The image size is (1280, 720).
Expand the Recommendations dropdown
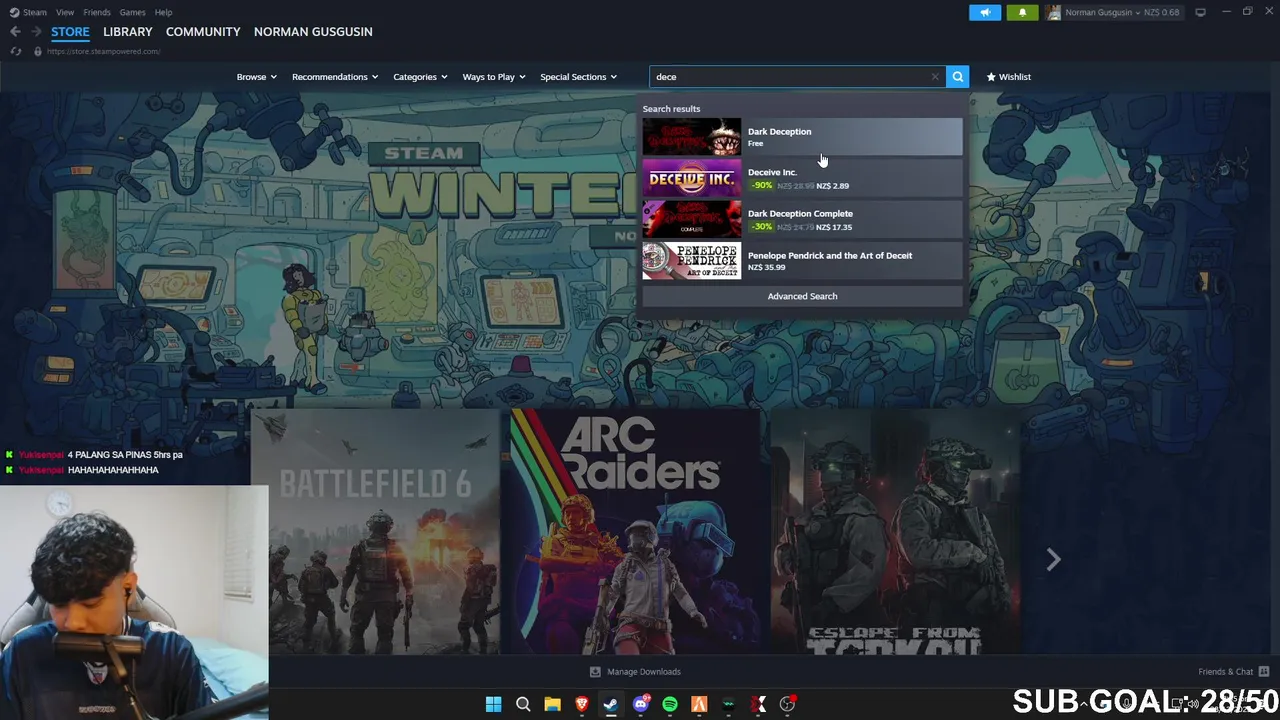[335, 77]
